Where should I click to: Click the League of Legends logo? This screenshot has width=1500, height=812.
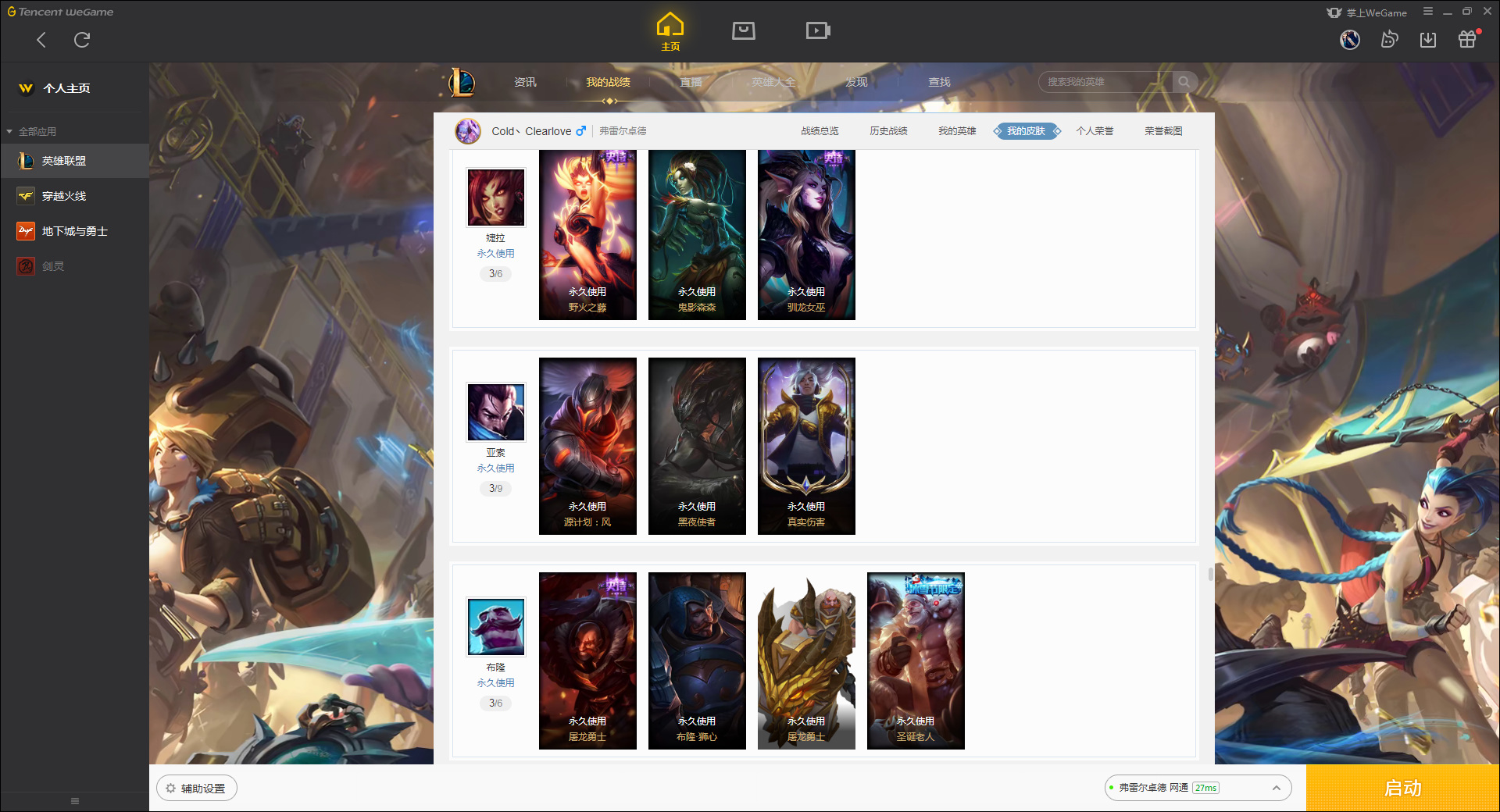coord(462,82)
